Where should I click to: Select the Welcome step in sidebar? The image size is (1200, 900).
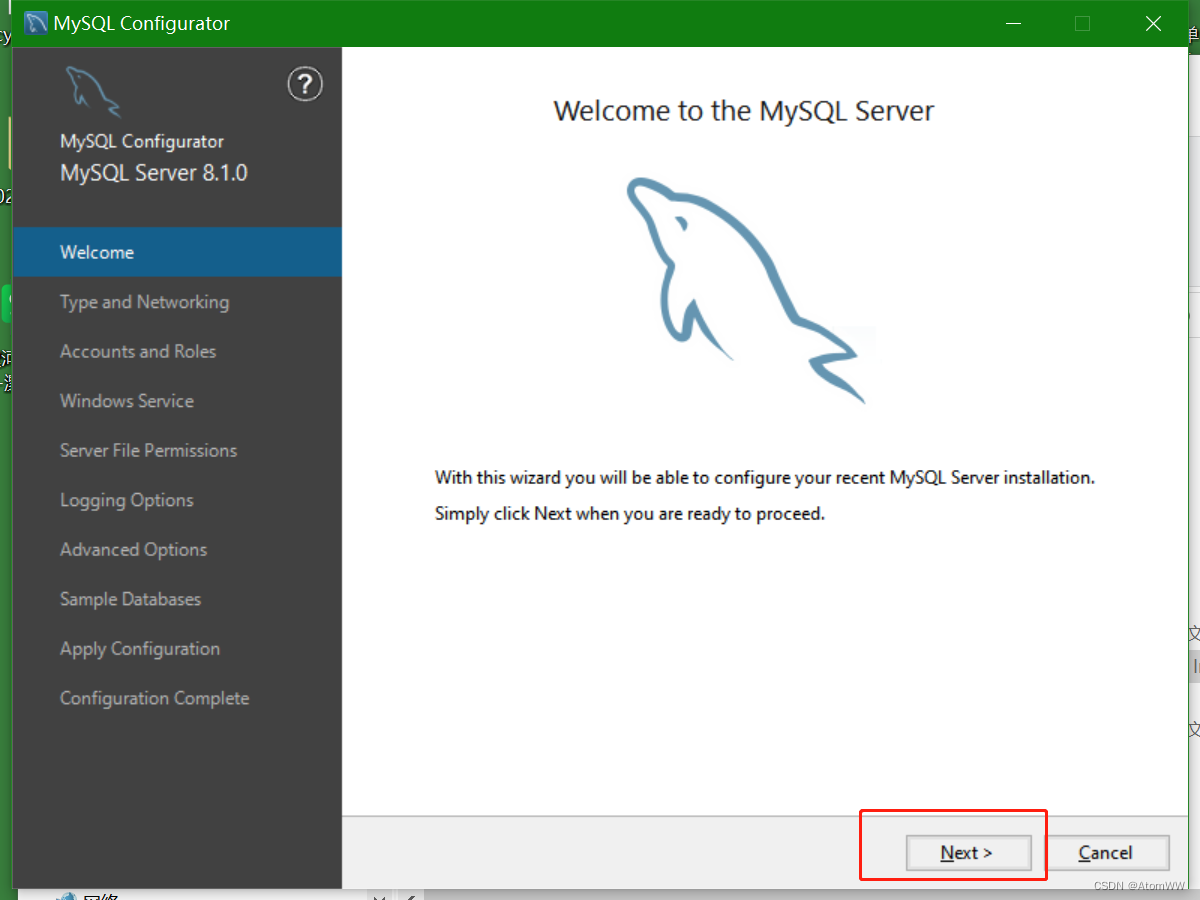click(x=177, y=252)
